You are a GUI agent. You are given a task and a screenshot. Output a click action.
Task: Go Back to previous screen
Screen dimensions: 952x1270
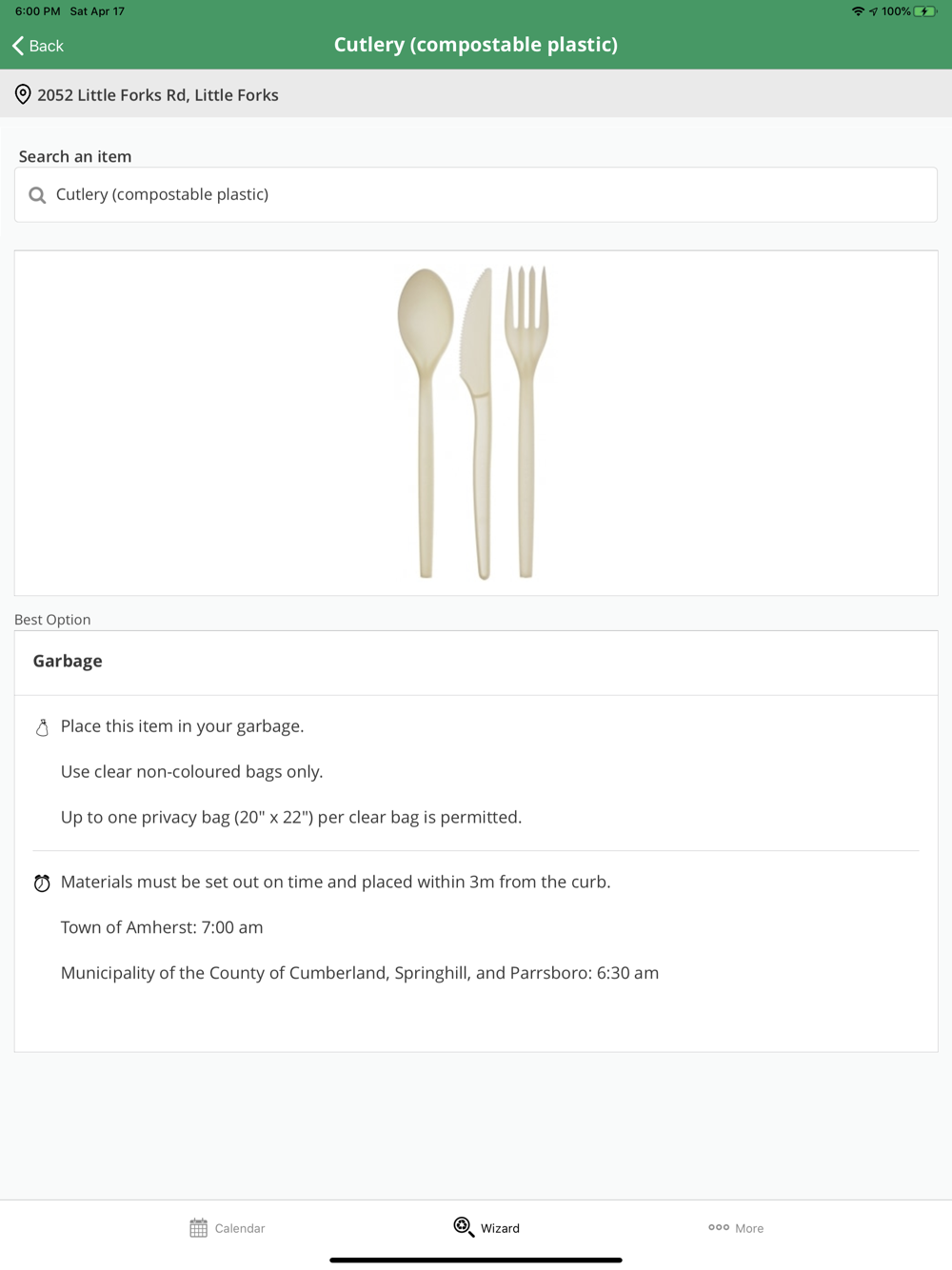[38, 46]
